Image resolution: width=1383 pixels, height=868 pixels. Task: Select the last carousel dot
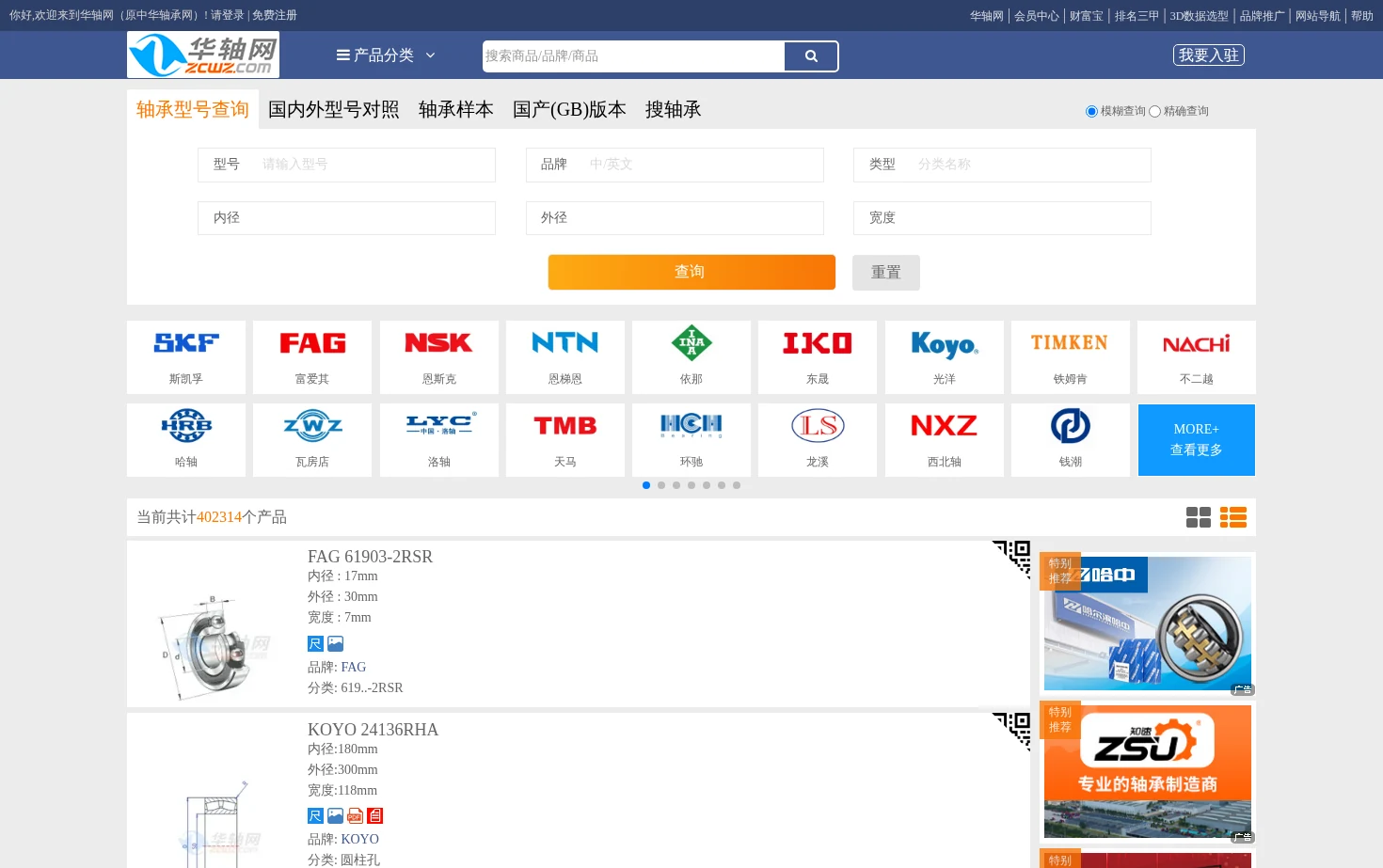737,485
